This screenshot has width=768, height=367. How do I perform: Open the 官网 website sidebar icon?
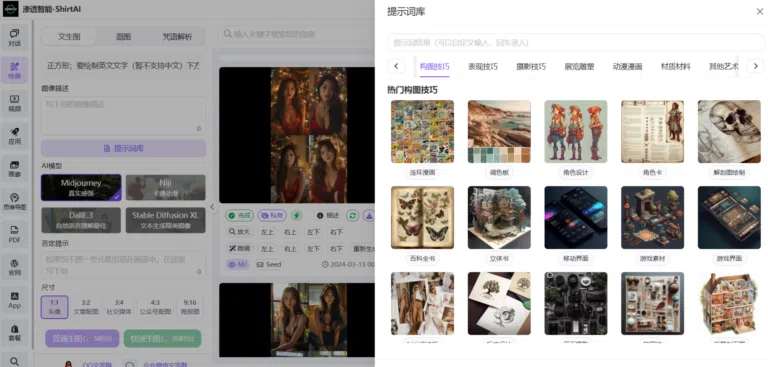click(x=15, y=267)
